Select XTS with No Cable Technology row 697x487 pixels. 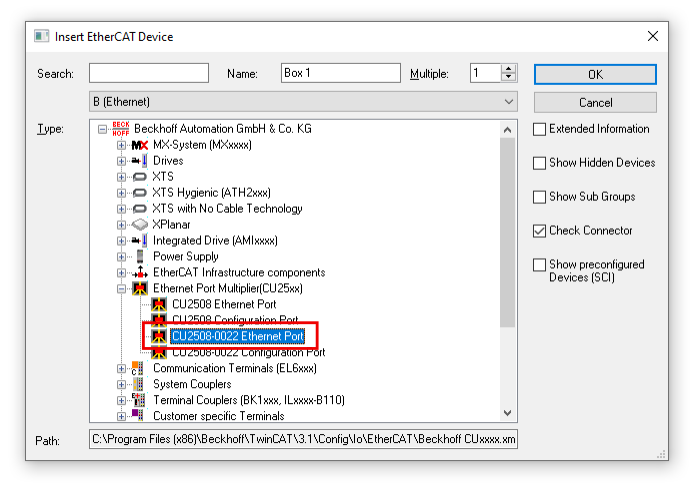click(x=227, y=209)
